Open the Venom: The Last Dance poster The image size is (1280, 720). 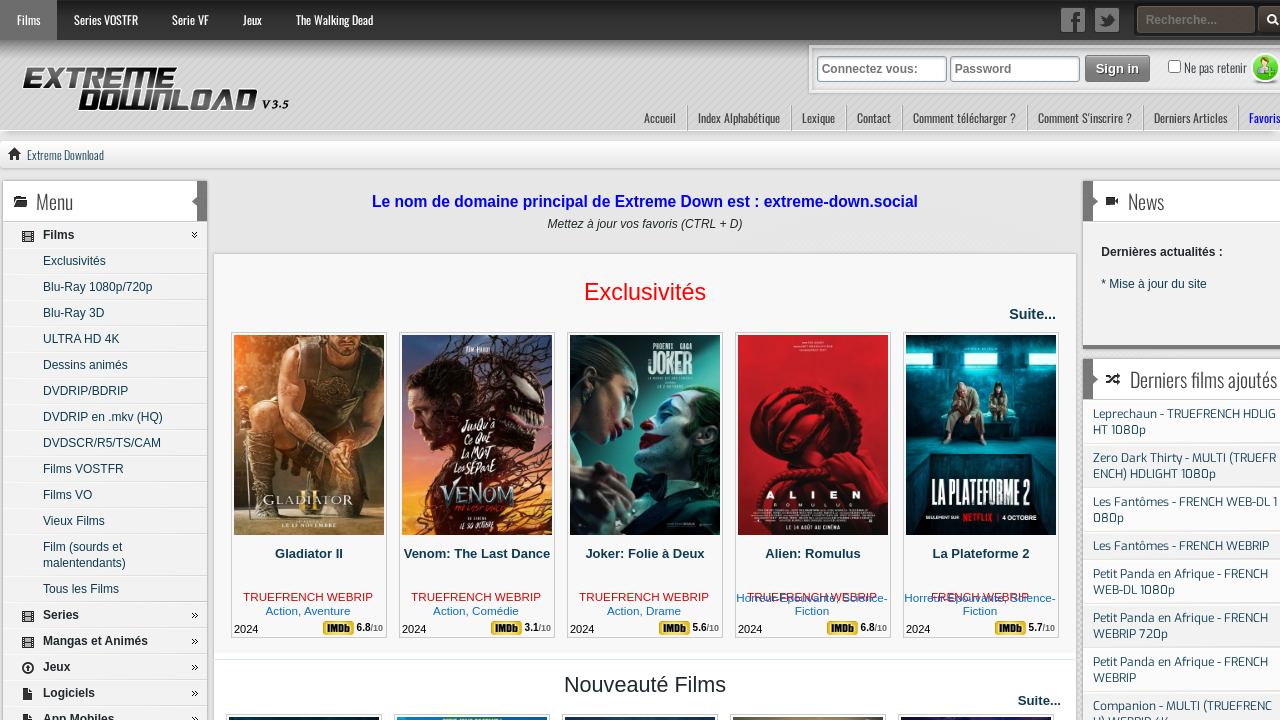477,435
